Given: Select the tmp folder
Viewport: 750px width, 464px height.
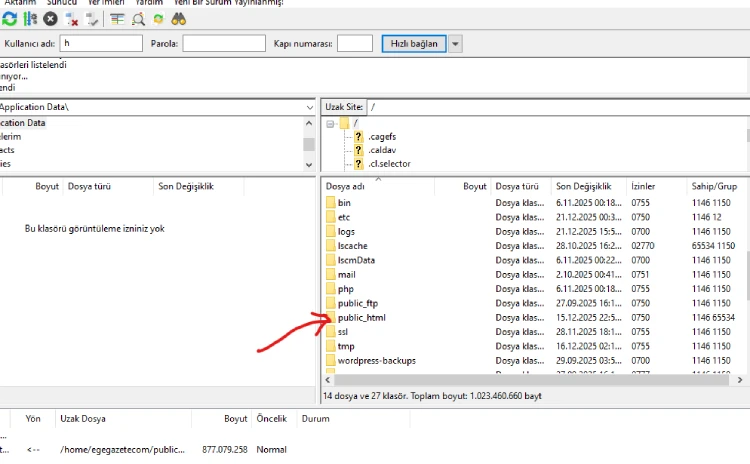Looking at the screenshot, I should pyautogui.click(x=346, y=346).
